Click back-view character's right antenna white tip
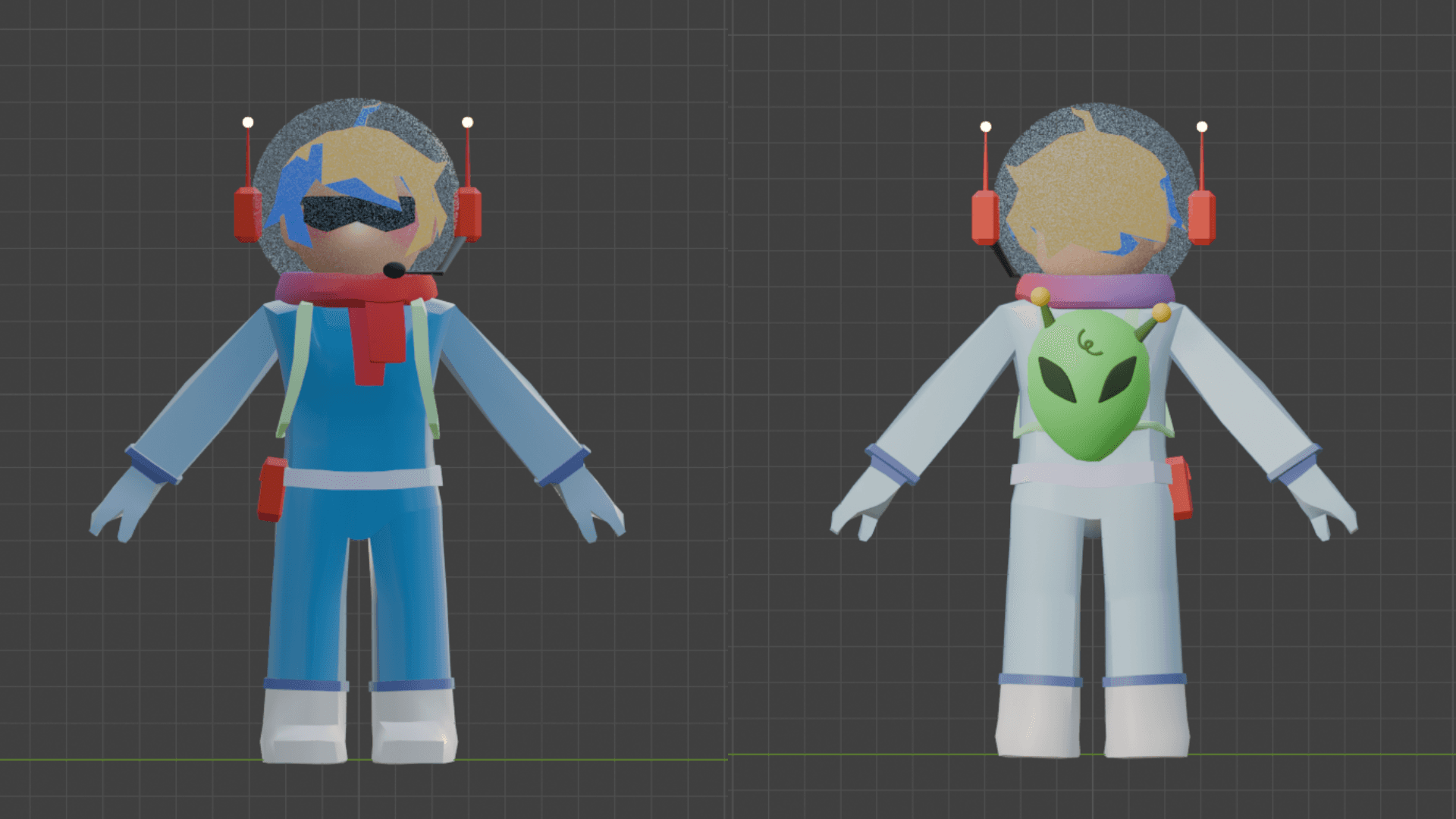 1201,127
